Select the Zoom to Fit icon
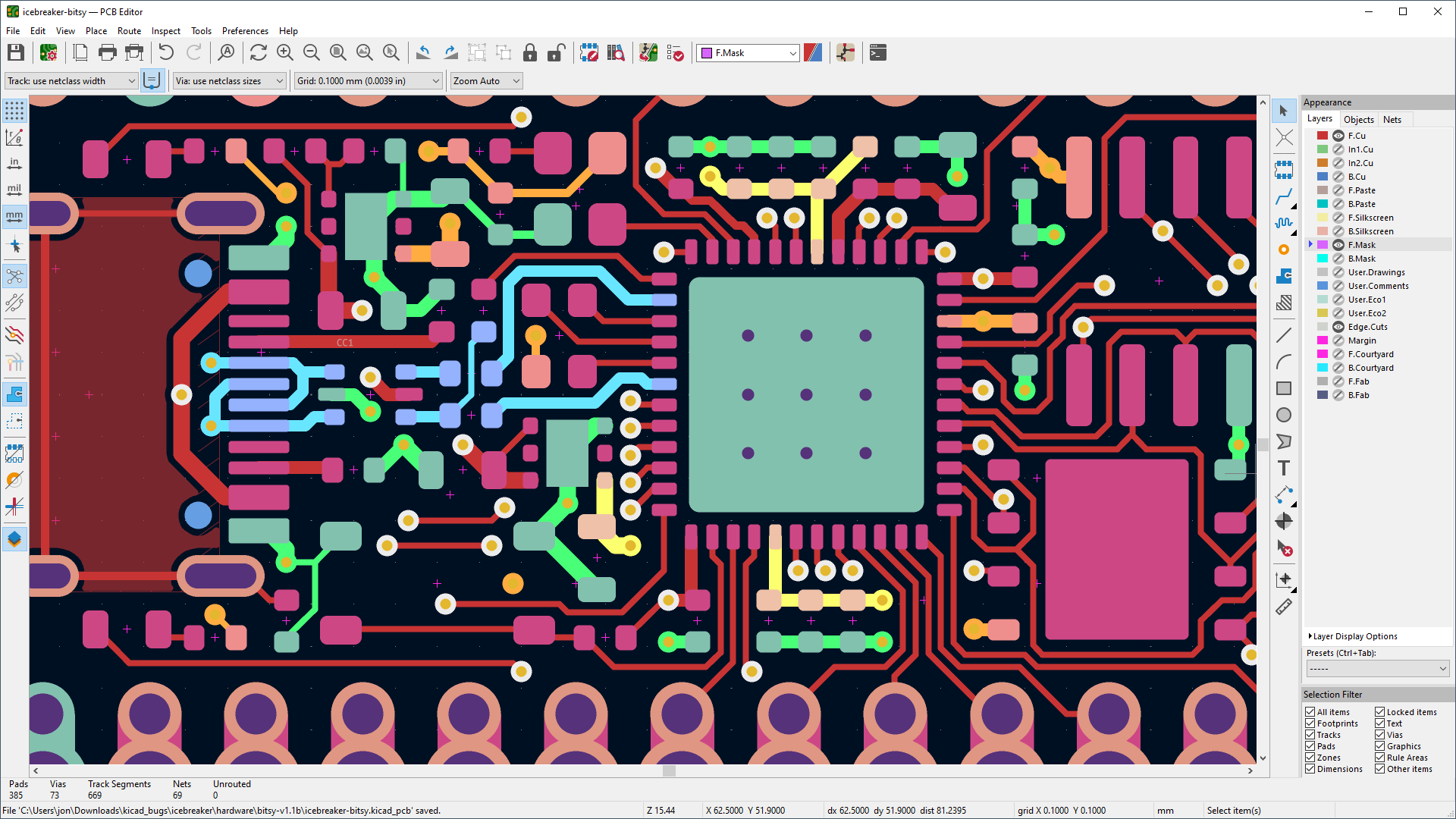This screenshot has width=1456, height=819. (x=341, y=52)
